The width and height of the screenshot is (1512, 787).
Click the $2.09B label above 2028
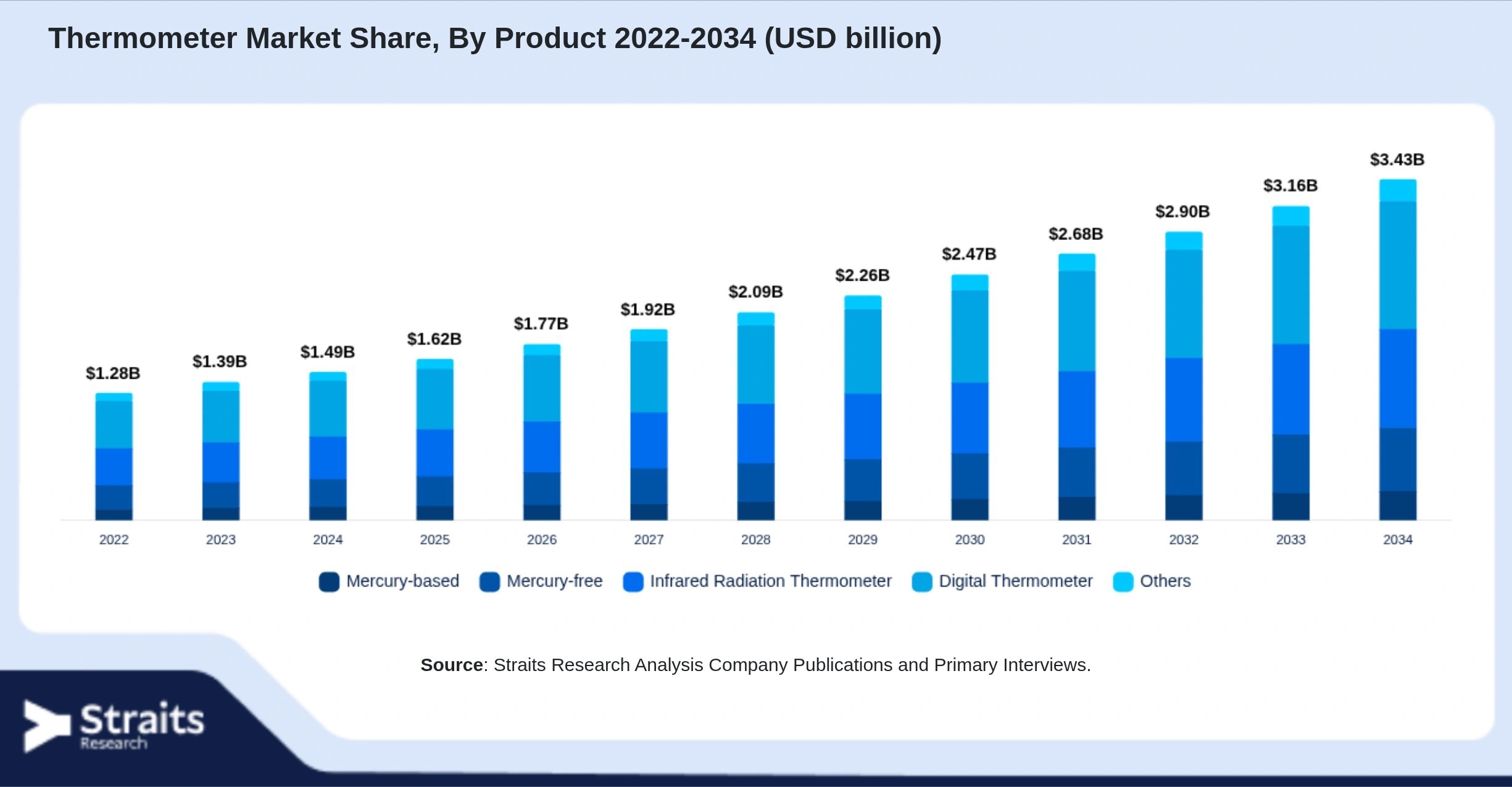coord(755,292)
